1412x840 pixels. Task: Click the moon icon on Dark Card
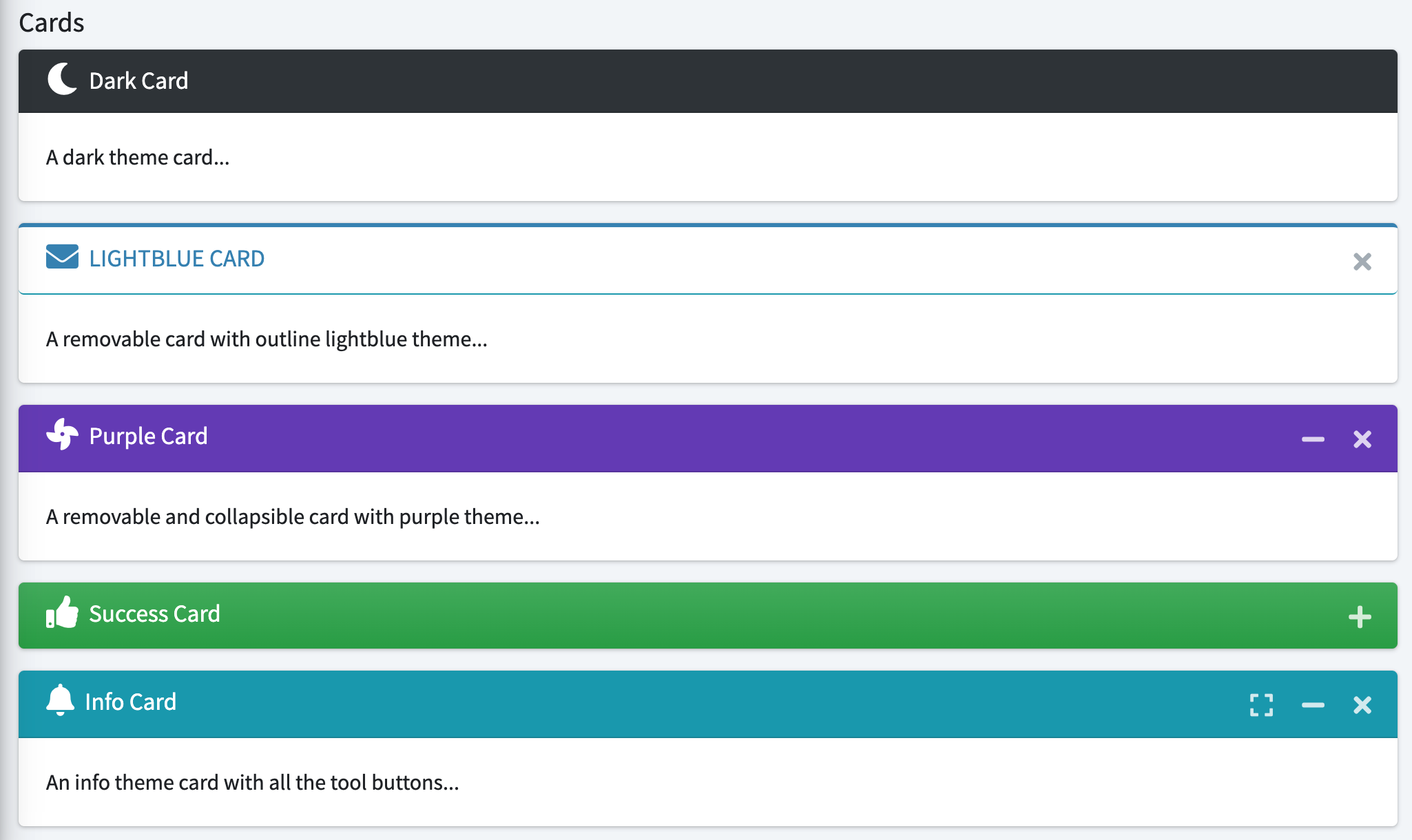(62, 78)
